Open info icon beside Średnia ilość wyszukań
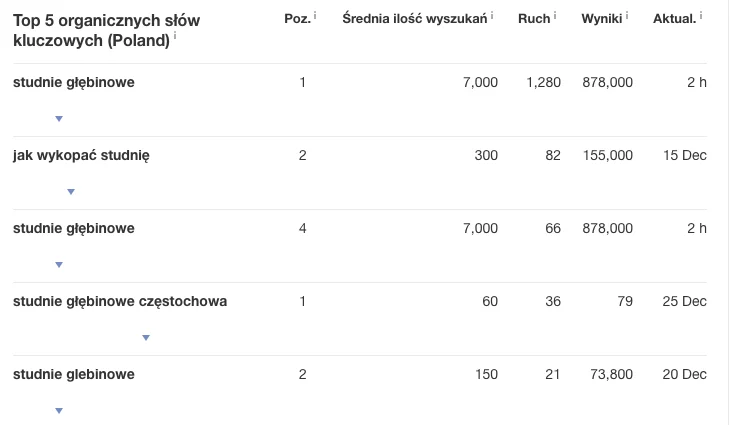The width and height of the screenshot is (734, 425). [492, 16]
